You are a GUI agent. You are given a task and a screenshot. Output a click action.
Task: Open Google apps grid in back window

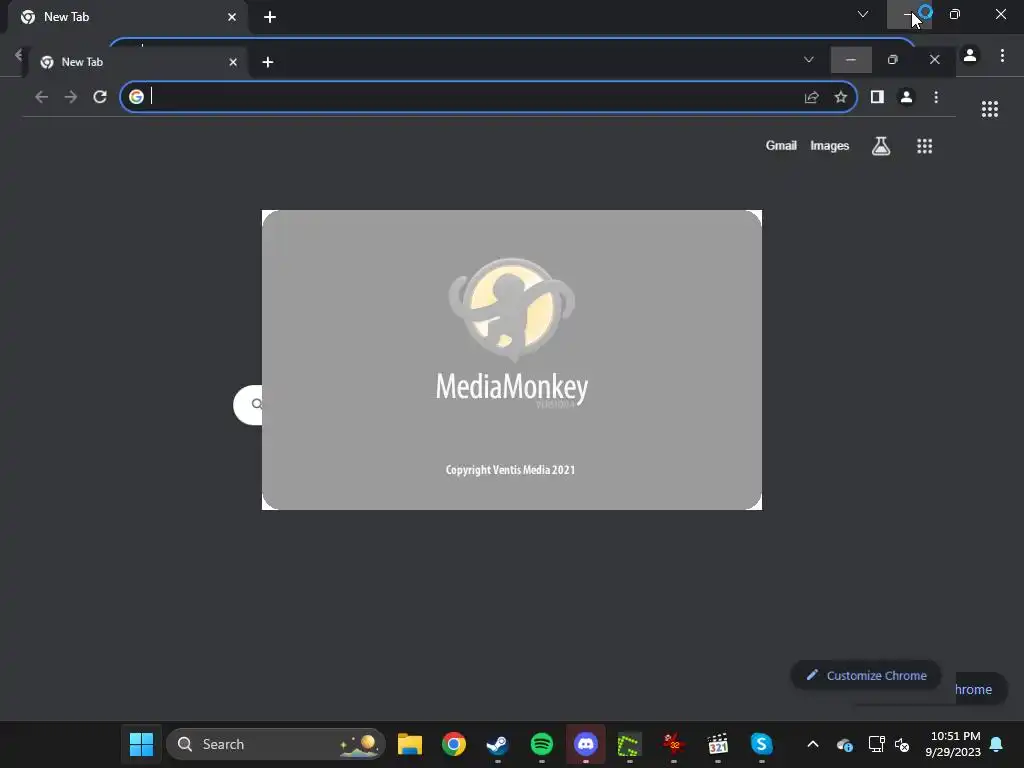990,109
